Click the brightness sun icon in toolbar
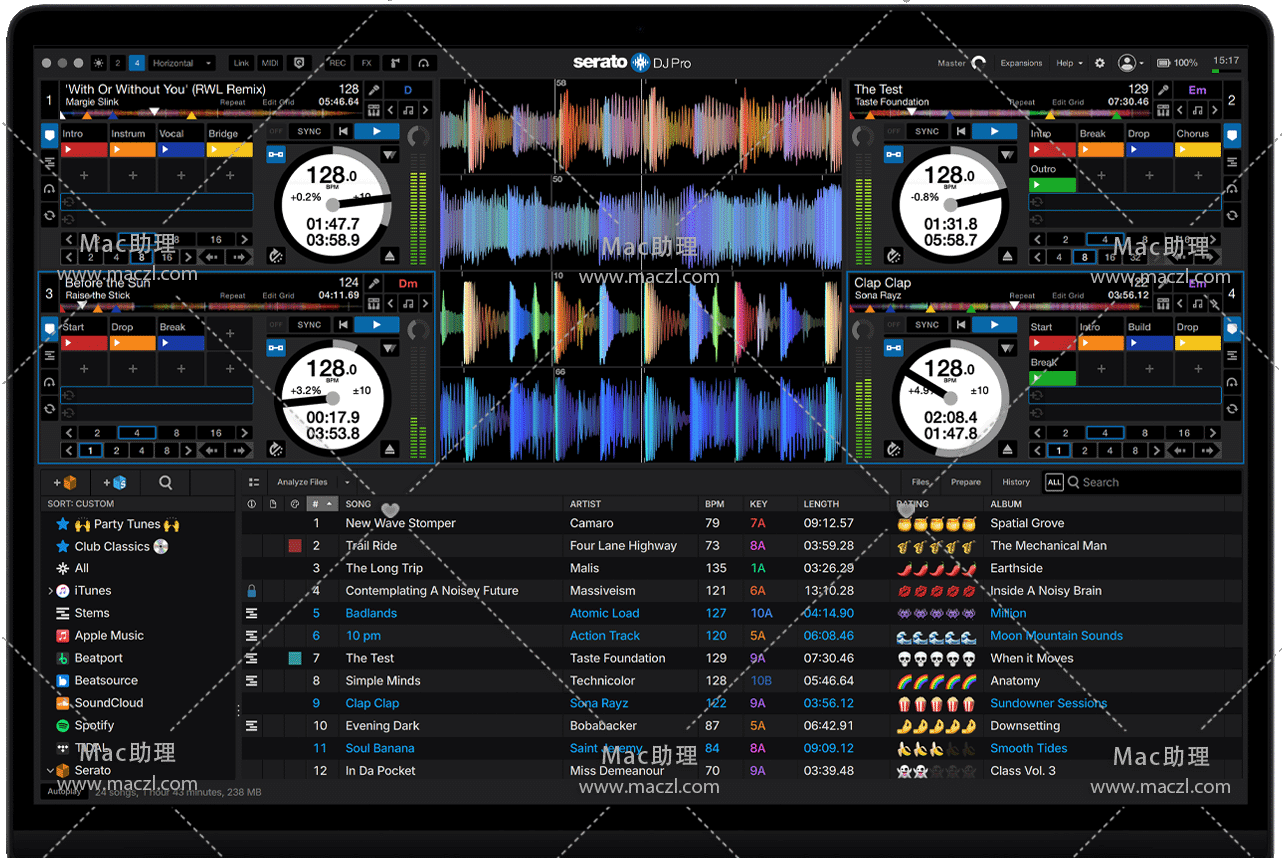 98,63
